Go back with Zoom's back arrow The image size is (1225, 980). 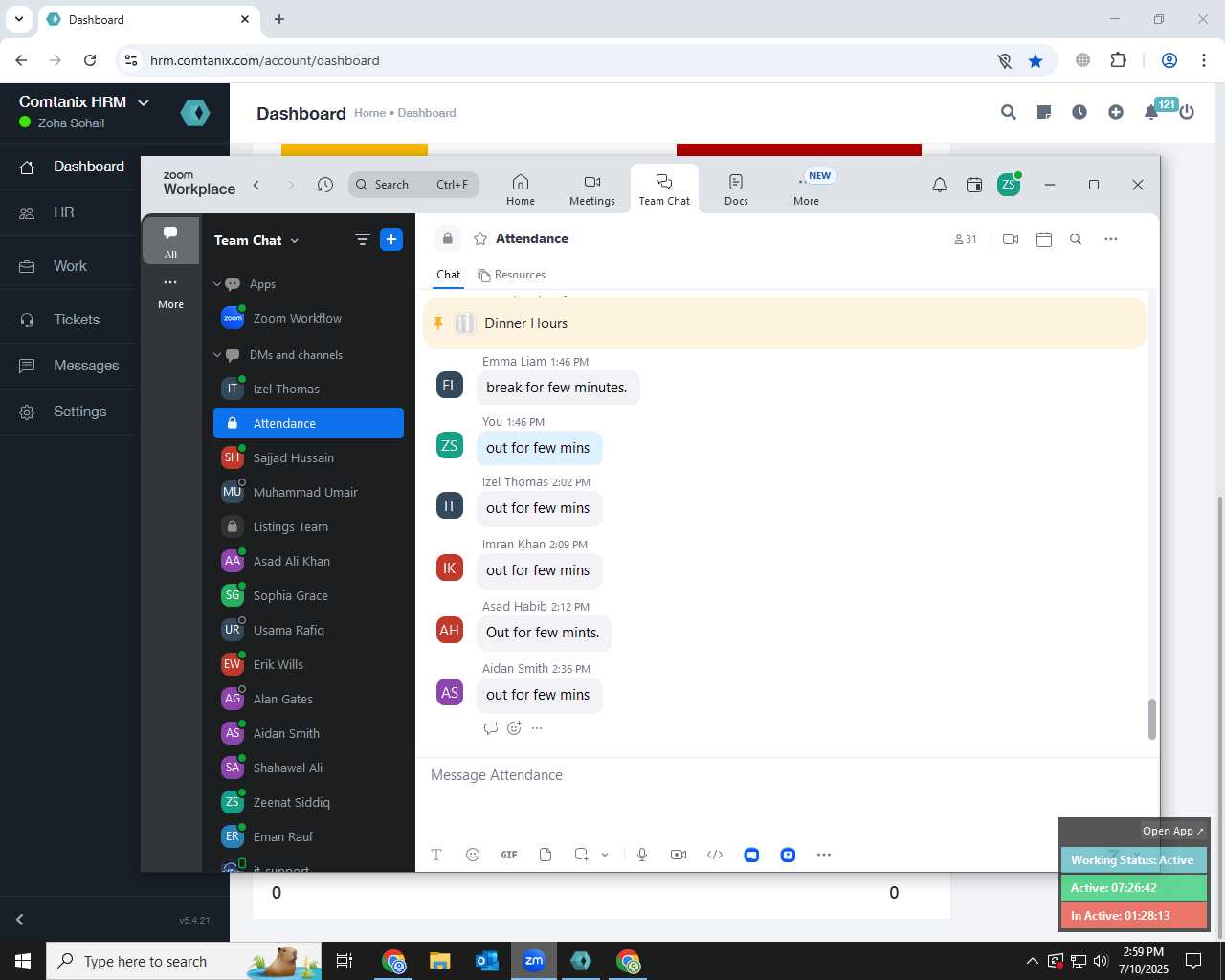click(256, 185)
